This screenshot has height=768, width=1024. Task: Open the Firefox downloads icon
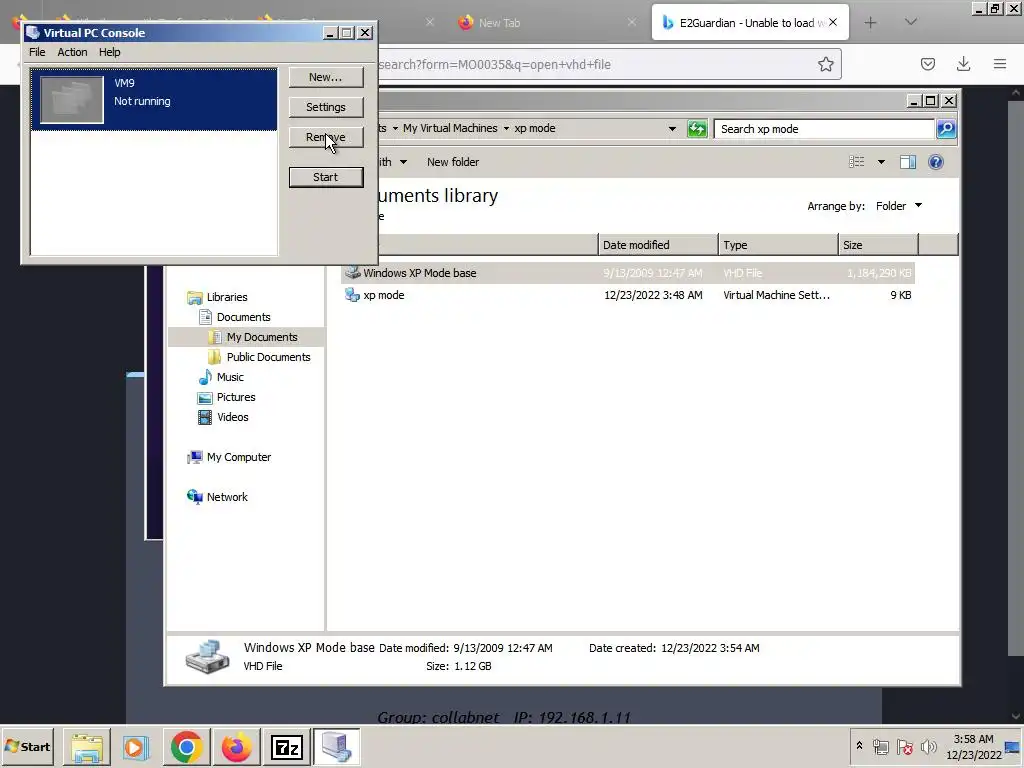point(963,64)
